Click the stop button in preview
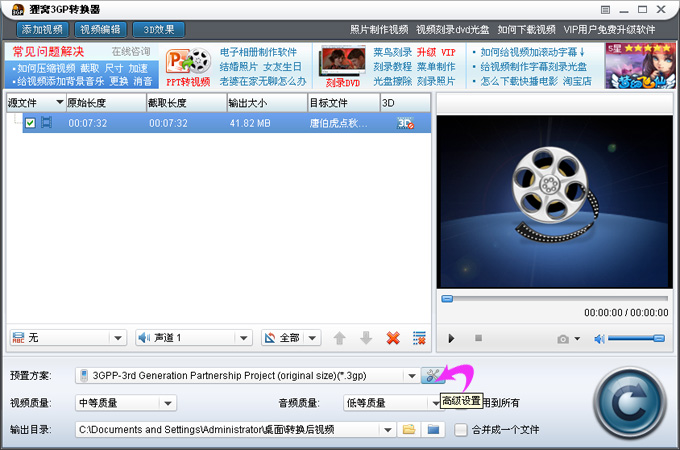The height and width of the screenshot is (450, 680). click(x=478, y=338)
